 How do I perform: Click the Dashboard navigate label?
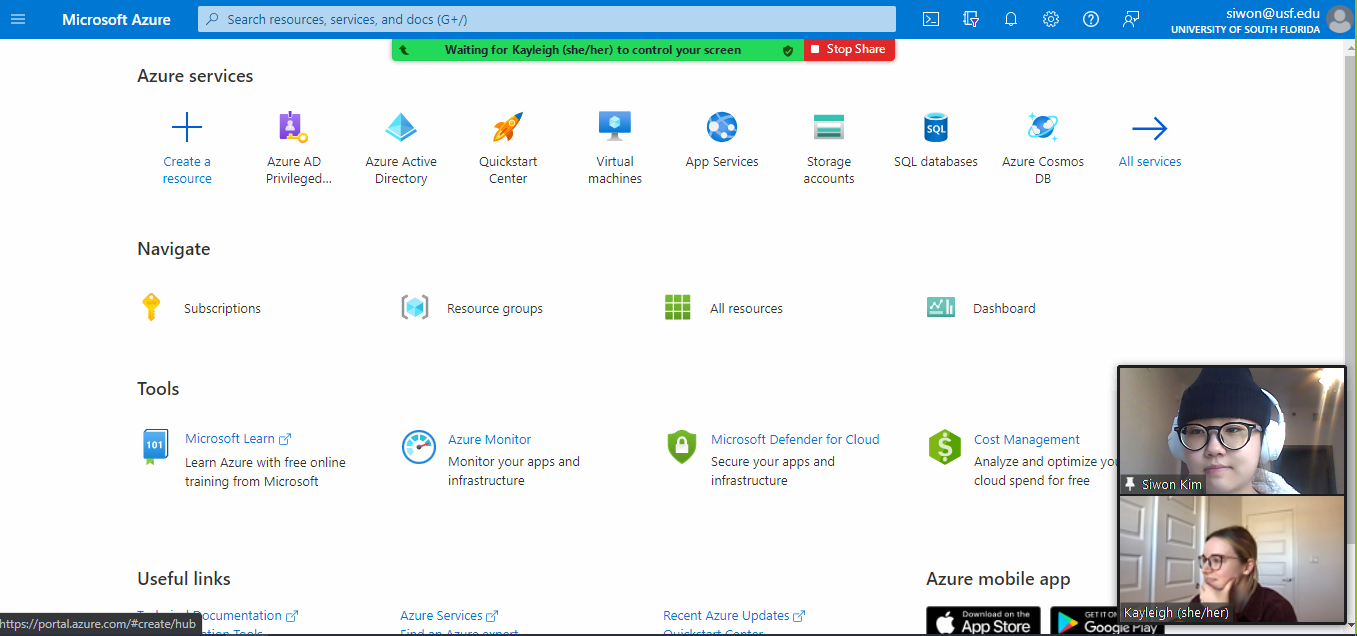click(x=1004, y=308)
